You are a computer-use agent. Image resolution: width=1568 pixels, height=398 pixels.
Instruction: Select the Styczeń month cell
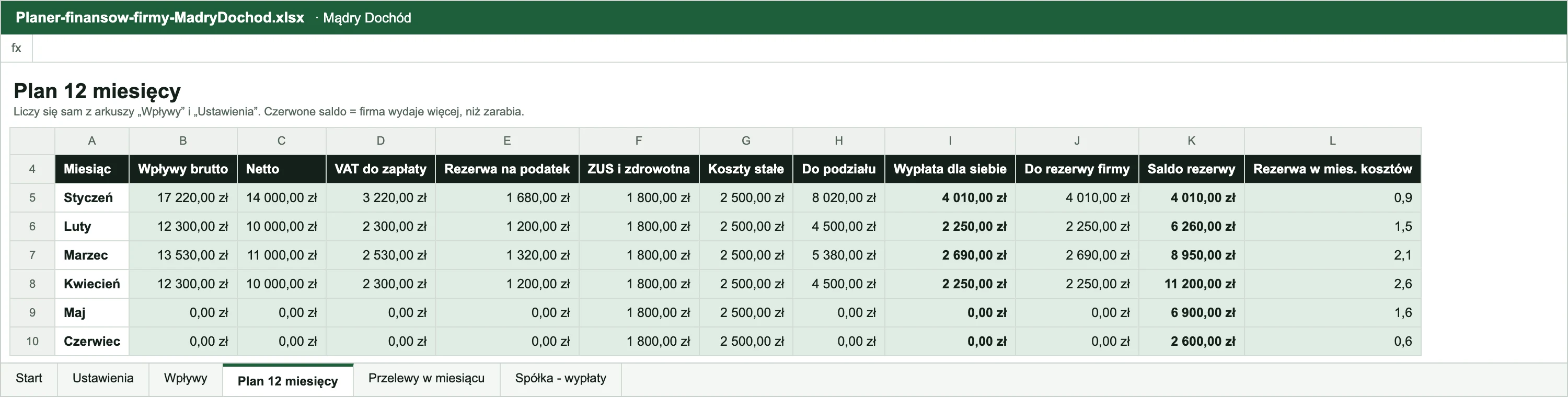pos(92,198)
